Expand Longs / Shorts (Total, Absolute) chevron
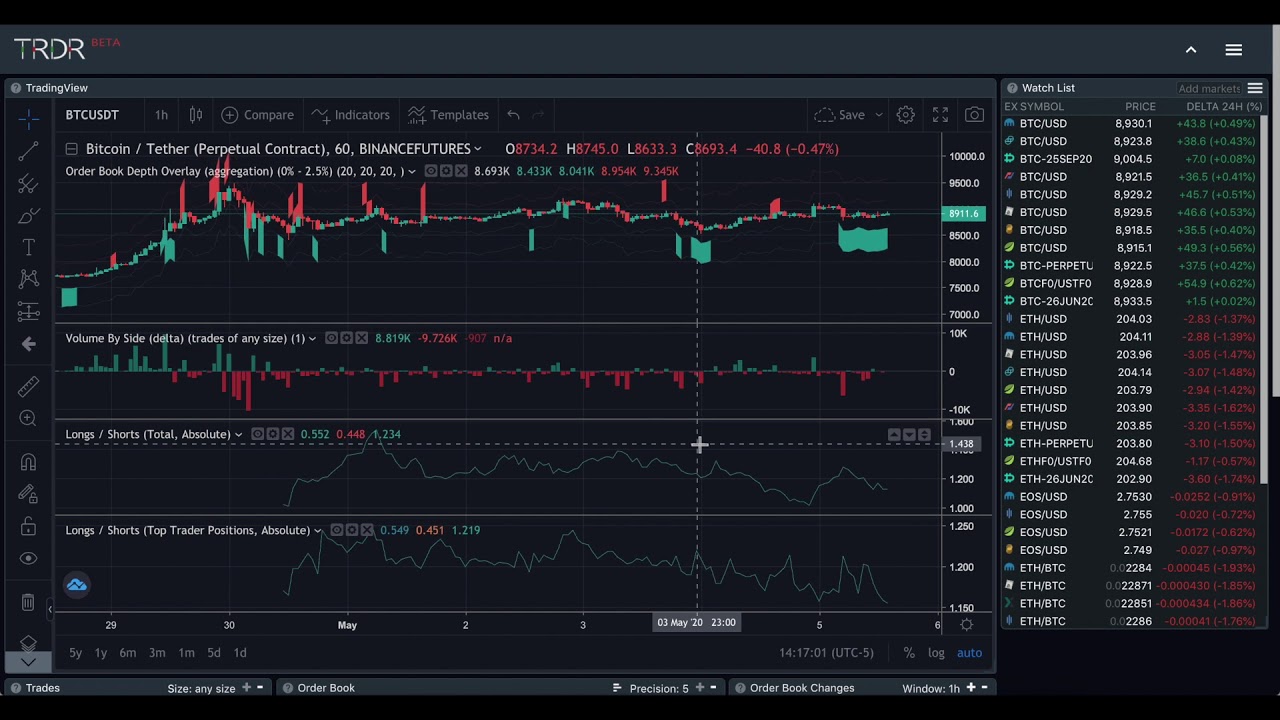 point(238,434)
